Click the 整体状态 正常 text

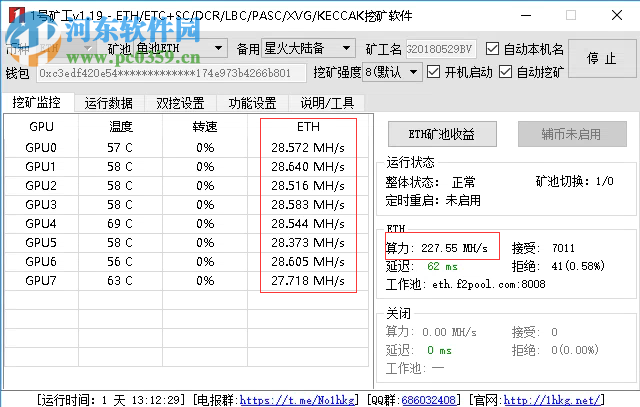[x=431, y=182]
